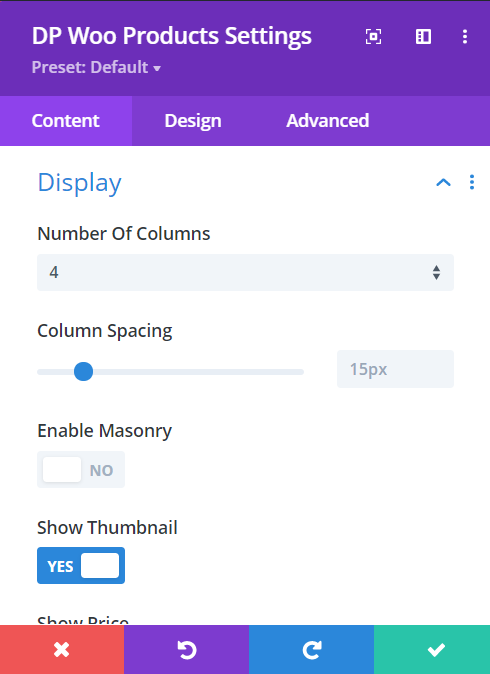
Task: Switch to the Advanced tab
Action: pos(328,121)
